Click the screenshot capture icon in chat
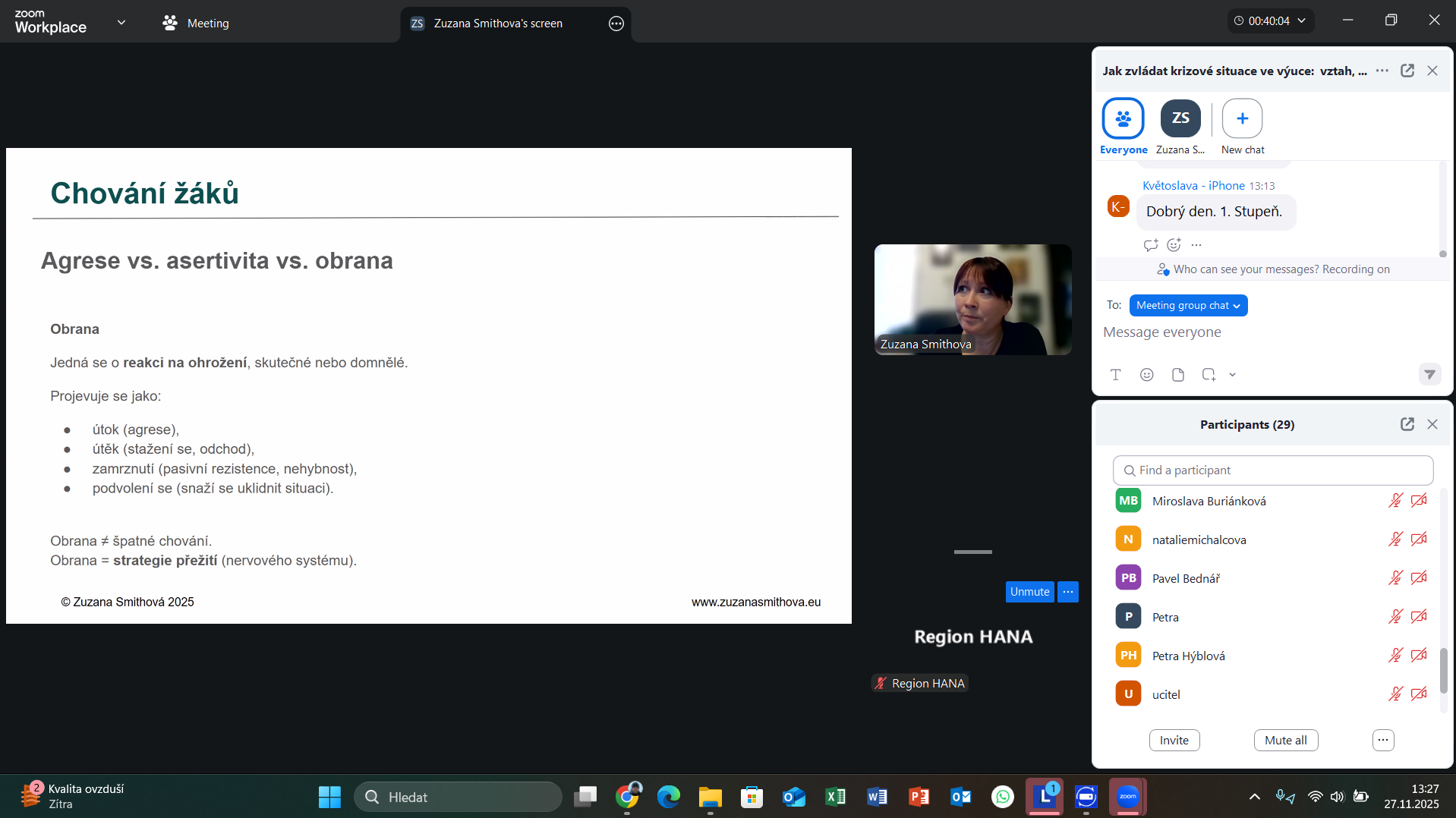 tap(1209, 375)
